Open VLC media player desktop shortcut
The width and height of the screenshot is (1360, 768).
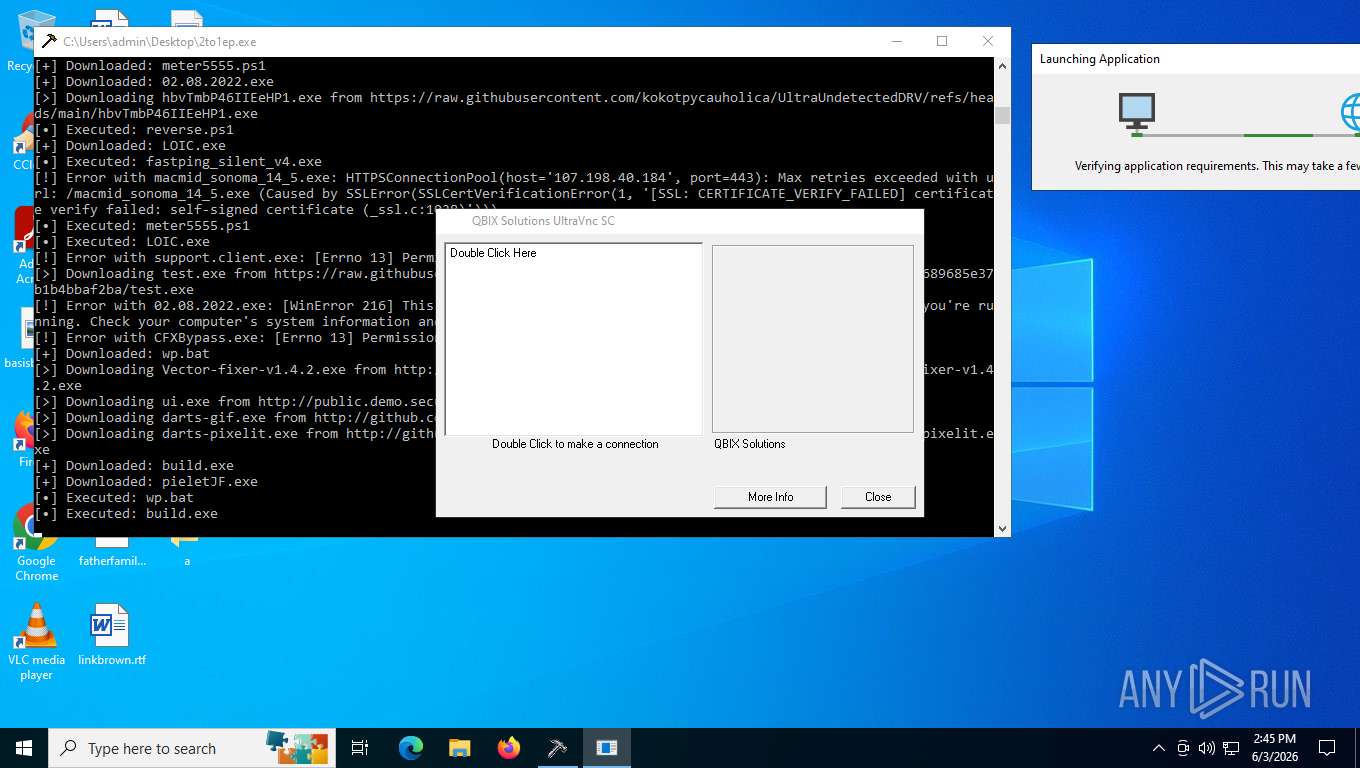[x=36, y=642]
